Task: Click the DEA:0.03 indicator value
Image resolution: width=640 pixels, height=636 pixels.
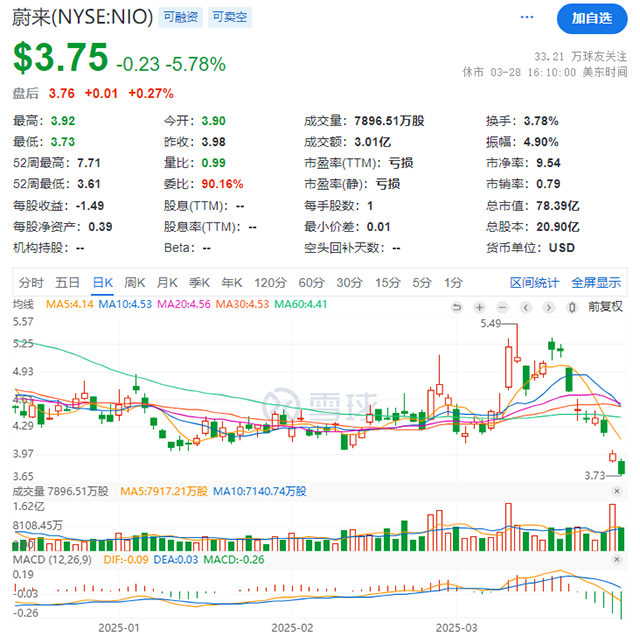Action: point(176,560)
